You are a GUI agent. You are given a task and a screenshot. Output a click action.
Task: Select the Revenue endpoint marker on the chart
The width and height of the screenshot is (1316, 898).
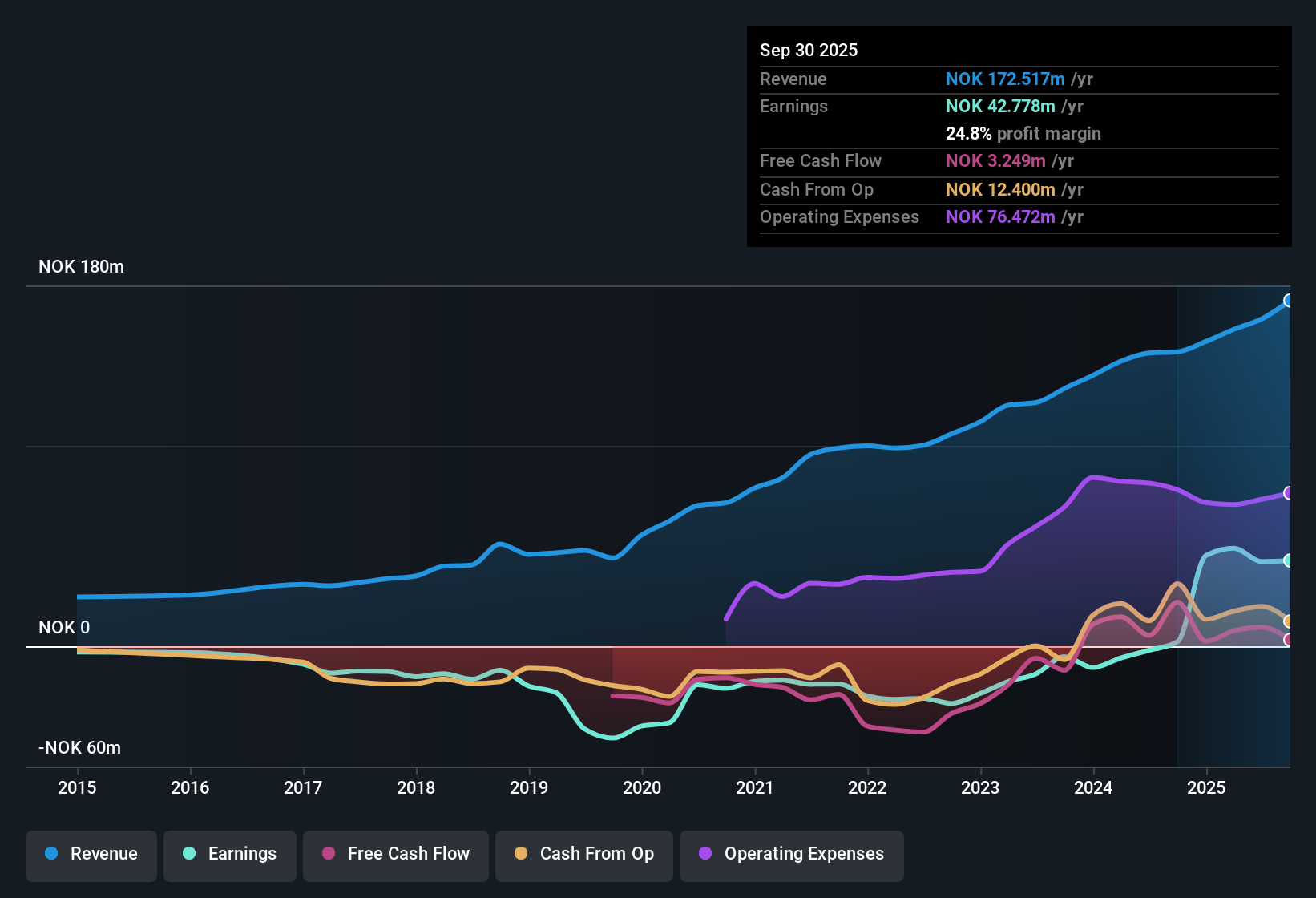point(1289,301)
